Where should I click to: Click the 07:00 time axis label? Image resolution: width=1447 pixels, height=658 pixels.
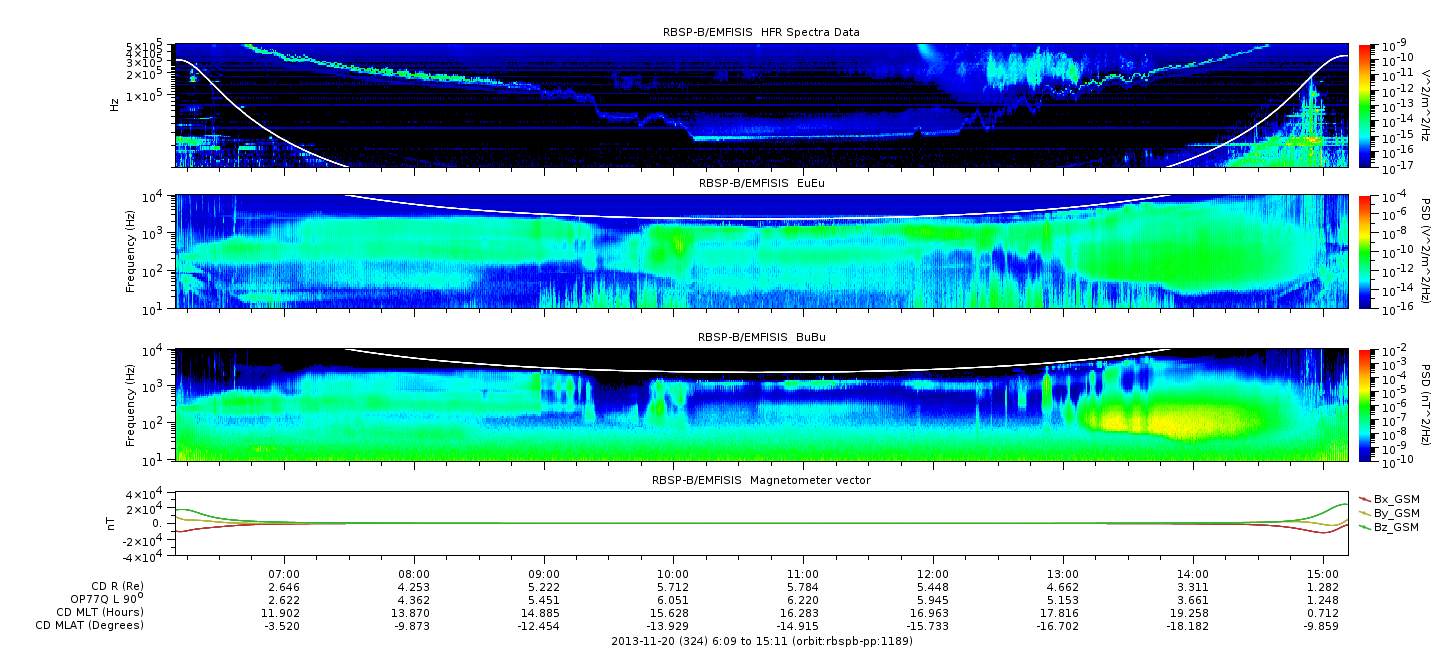click(x=285, y=574)
